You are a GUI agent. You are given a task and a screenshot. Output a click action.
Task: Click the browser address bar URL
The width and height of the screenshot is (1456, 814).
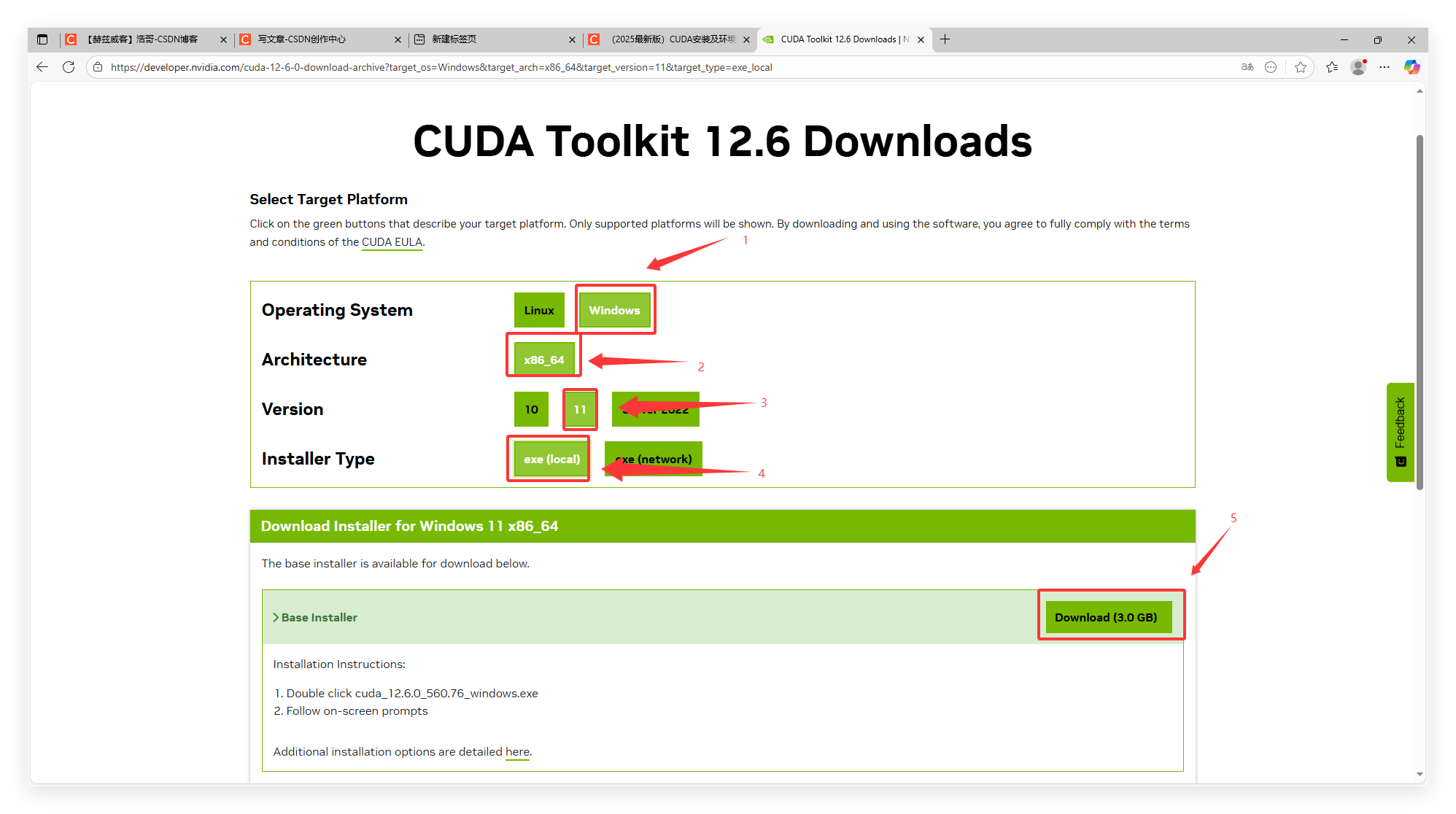(x=441, y=67)
